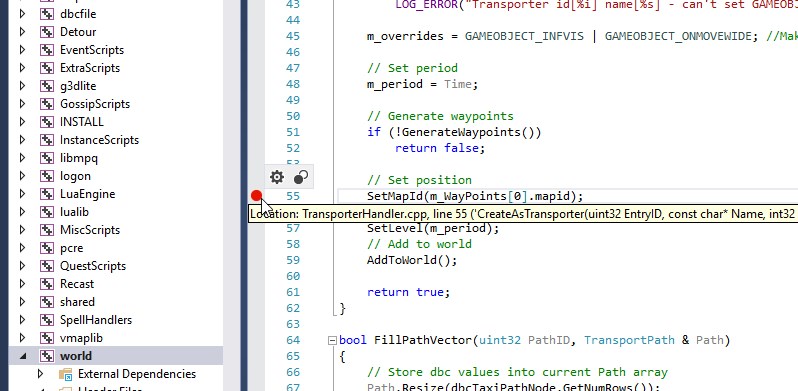This screenshot has width=798, height=391.
Task: Expand the QuestScripts project node
Action: click(x=22, y=266)
